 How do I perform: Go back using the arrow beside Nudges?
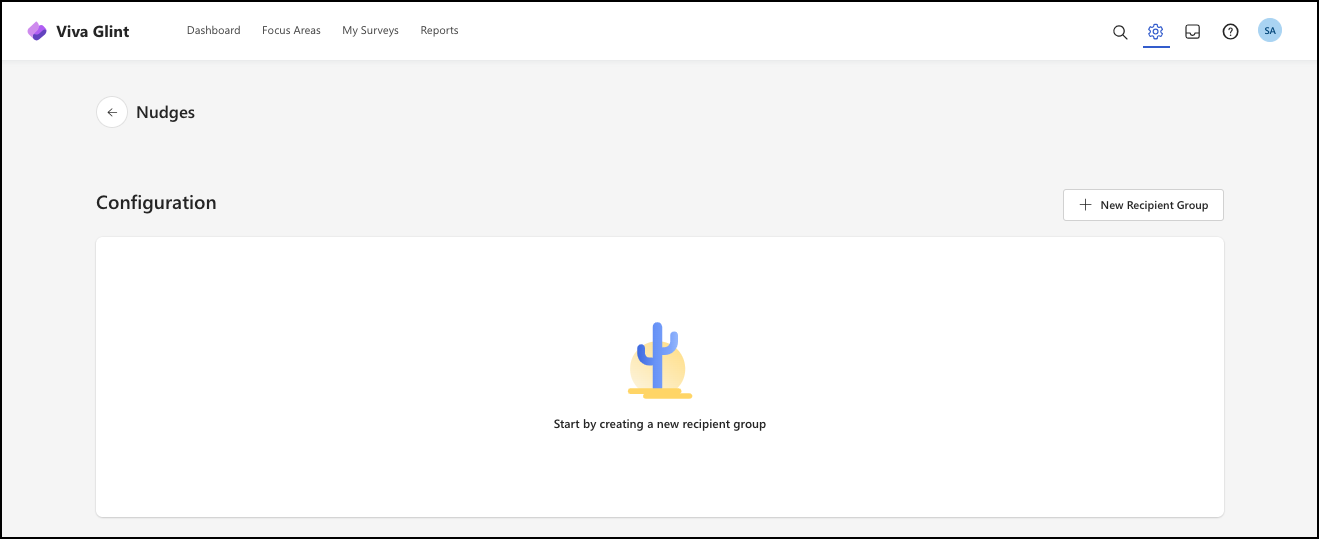coord(112,112)
